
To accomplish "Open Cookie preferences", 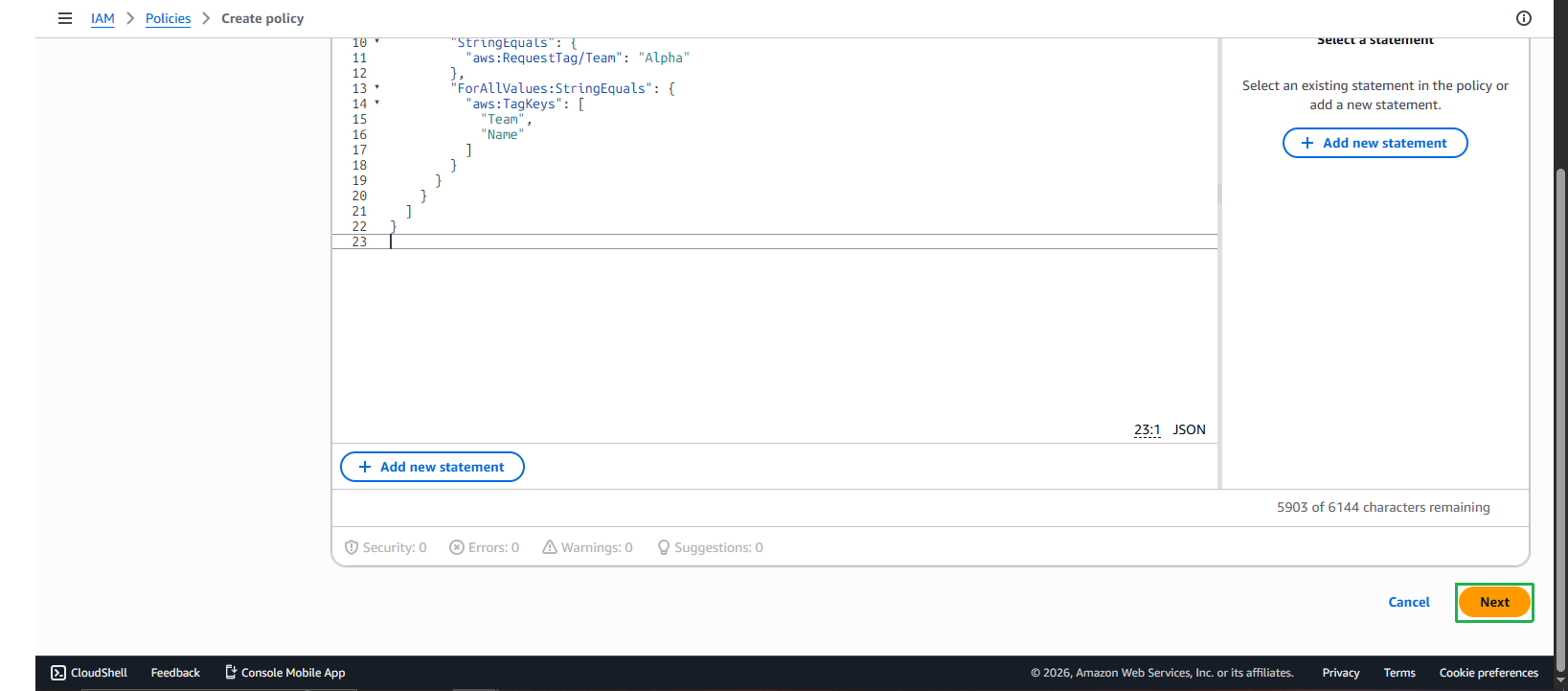I will [x=1488, y=673].
